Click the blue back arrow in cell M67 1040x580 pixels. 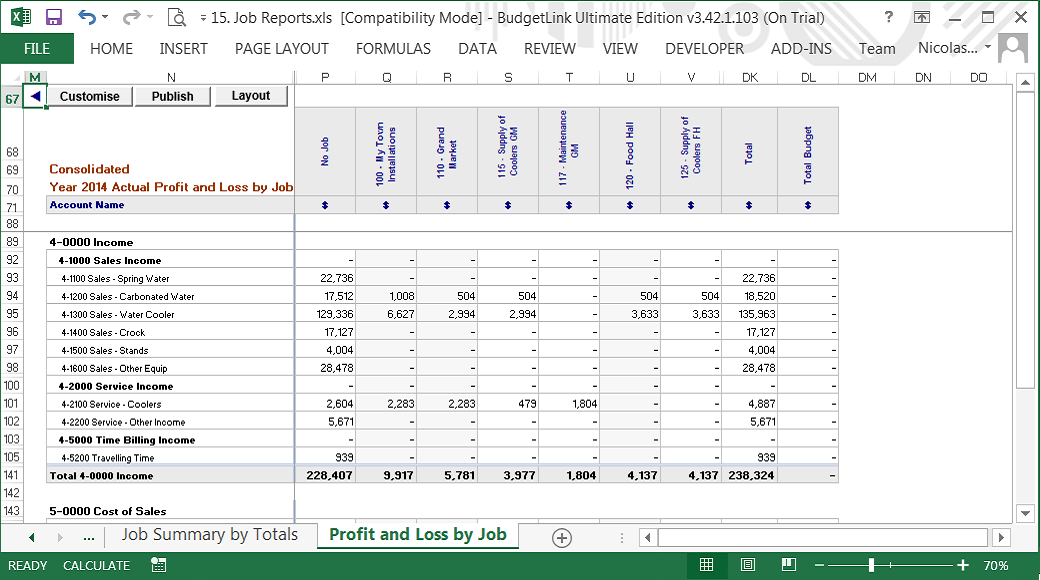click(35, 96)
